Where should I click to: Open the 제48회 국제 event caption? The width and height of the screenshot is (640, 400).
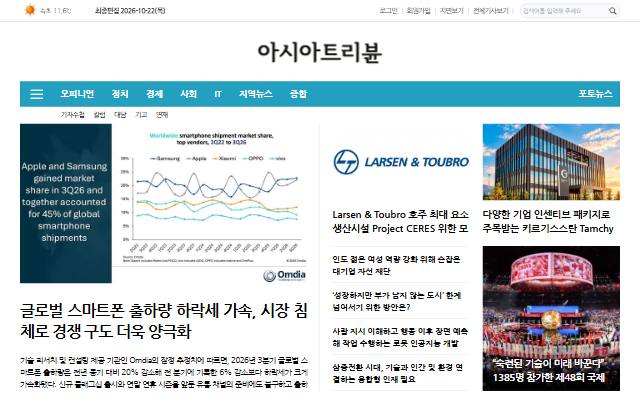[549, 371]
